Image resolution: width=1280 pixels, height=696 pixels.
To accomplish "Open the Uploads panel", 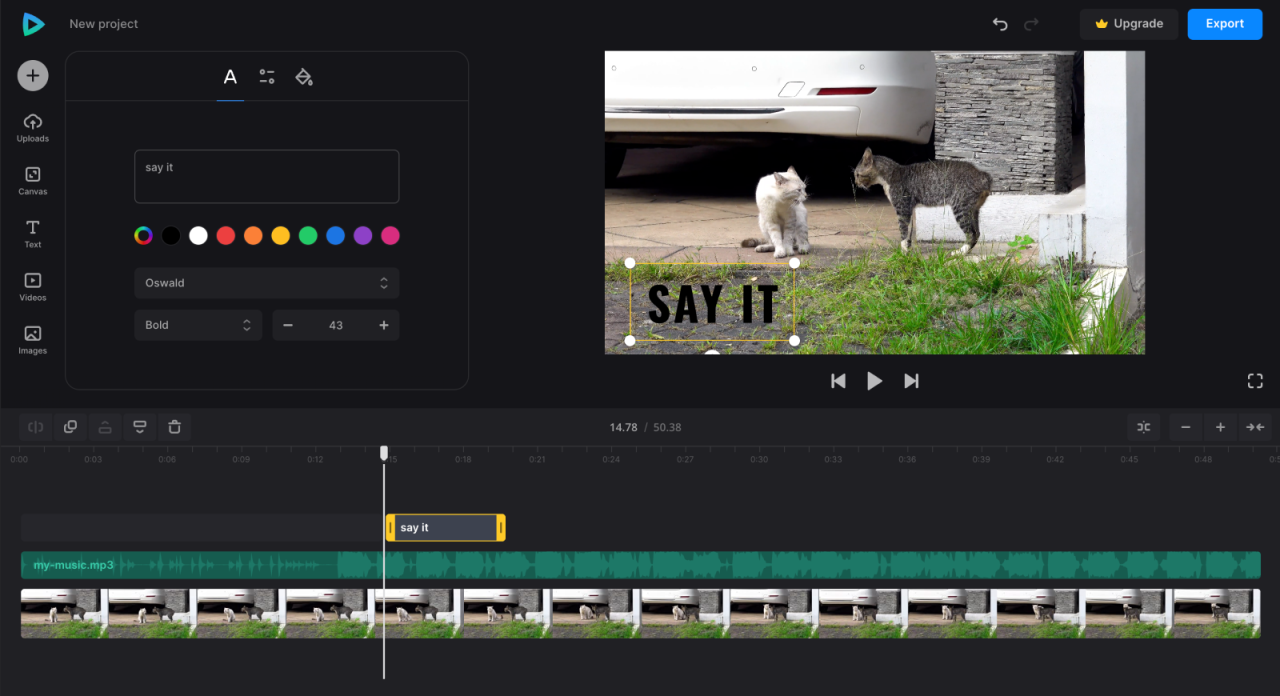I will point(32,127).
